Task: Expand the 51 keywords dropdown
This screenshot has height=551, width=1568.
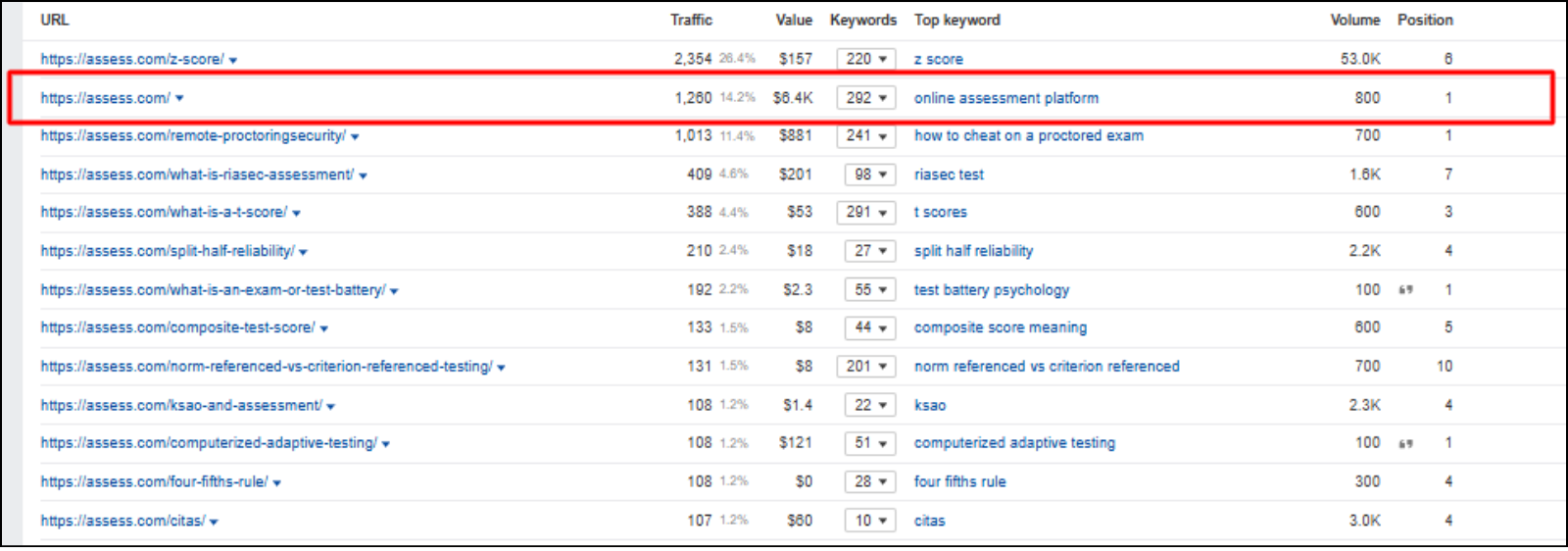Action: [870, 443]
